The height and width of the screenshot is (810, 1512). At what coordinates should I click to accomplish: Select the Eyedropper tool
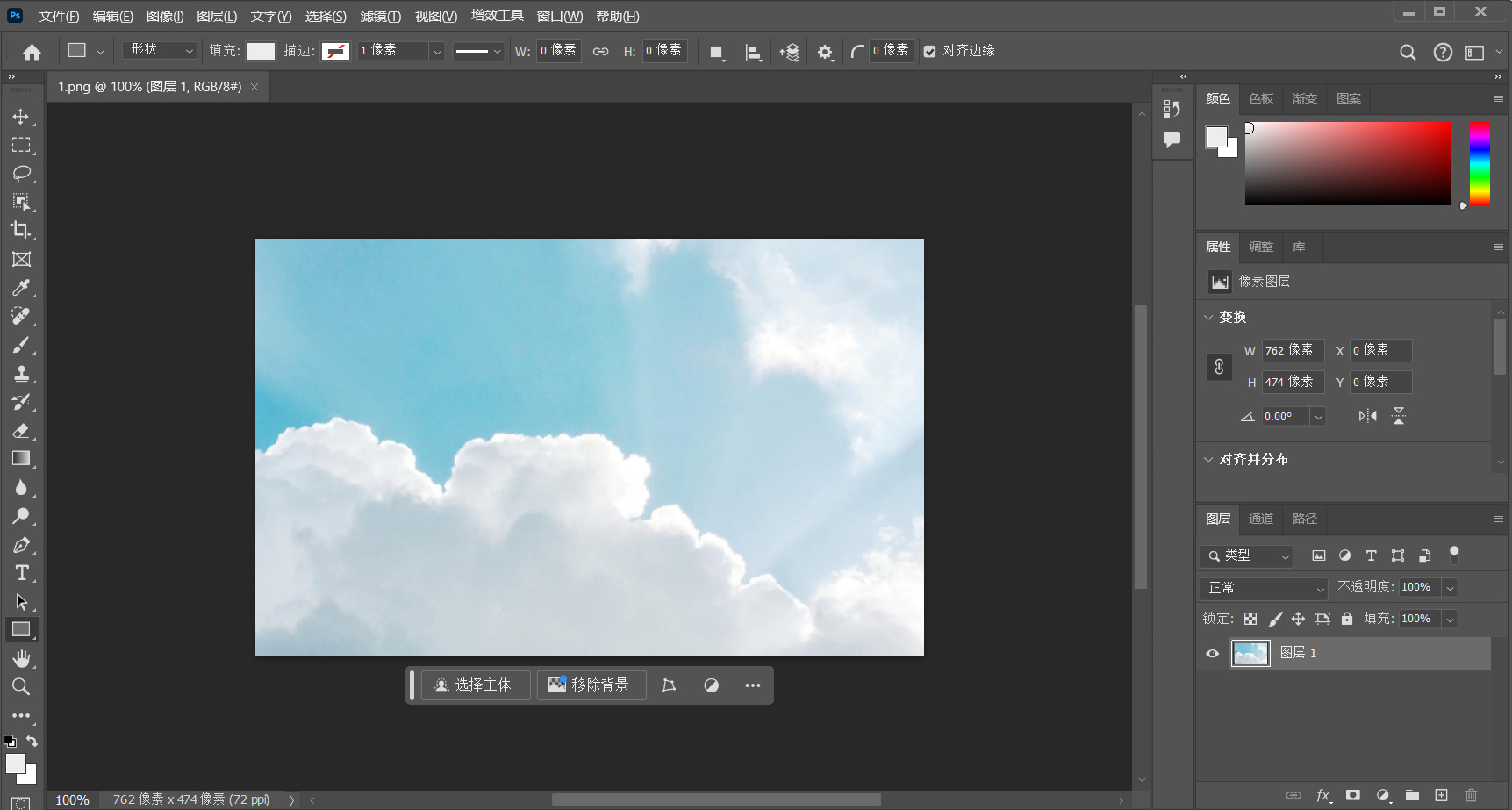pyautogui.click(x=21, y=288)
